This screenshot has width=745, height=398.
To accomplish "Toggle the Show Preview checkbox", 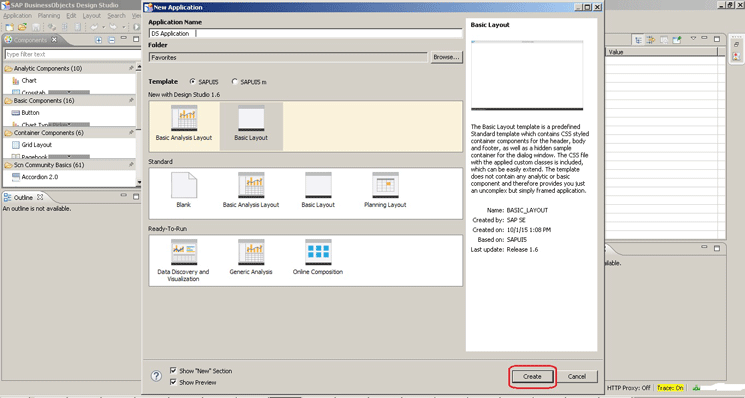I will 173,382.
